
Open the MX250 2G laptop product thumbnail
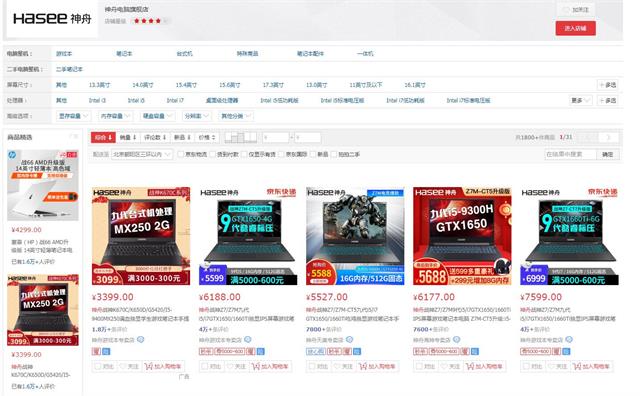point(141,236)
